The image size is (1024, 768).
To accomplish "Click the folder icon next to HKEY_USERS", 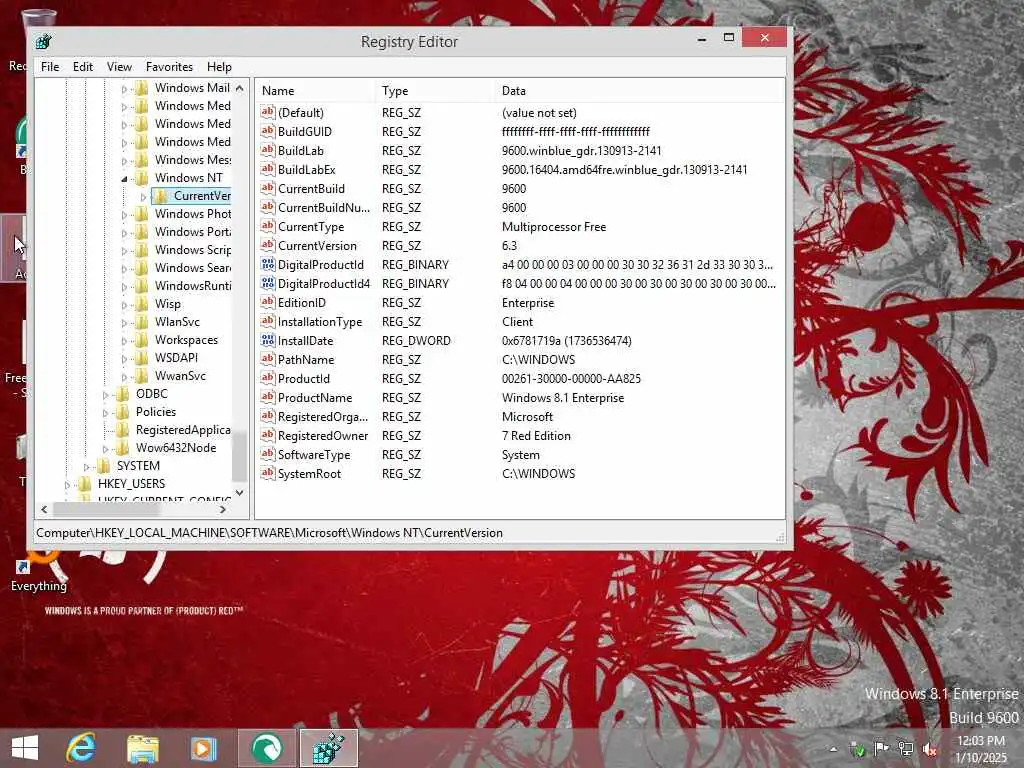I will (85, 483).
